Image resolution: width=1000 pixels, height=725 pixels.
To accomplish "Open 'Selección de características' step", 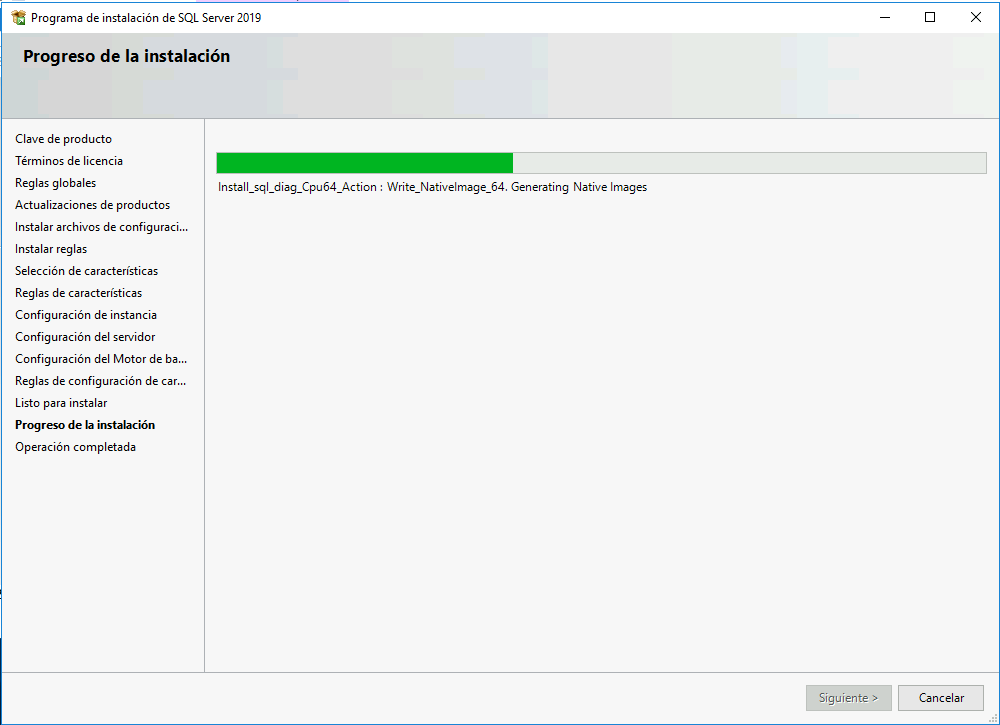I will [87, 271].
